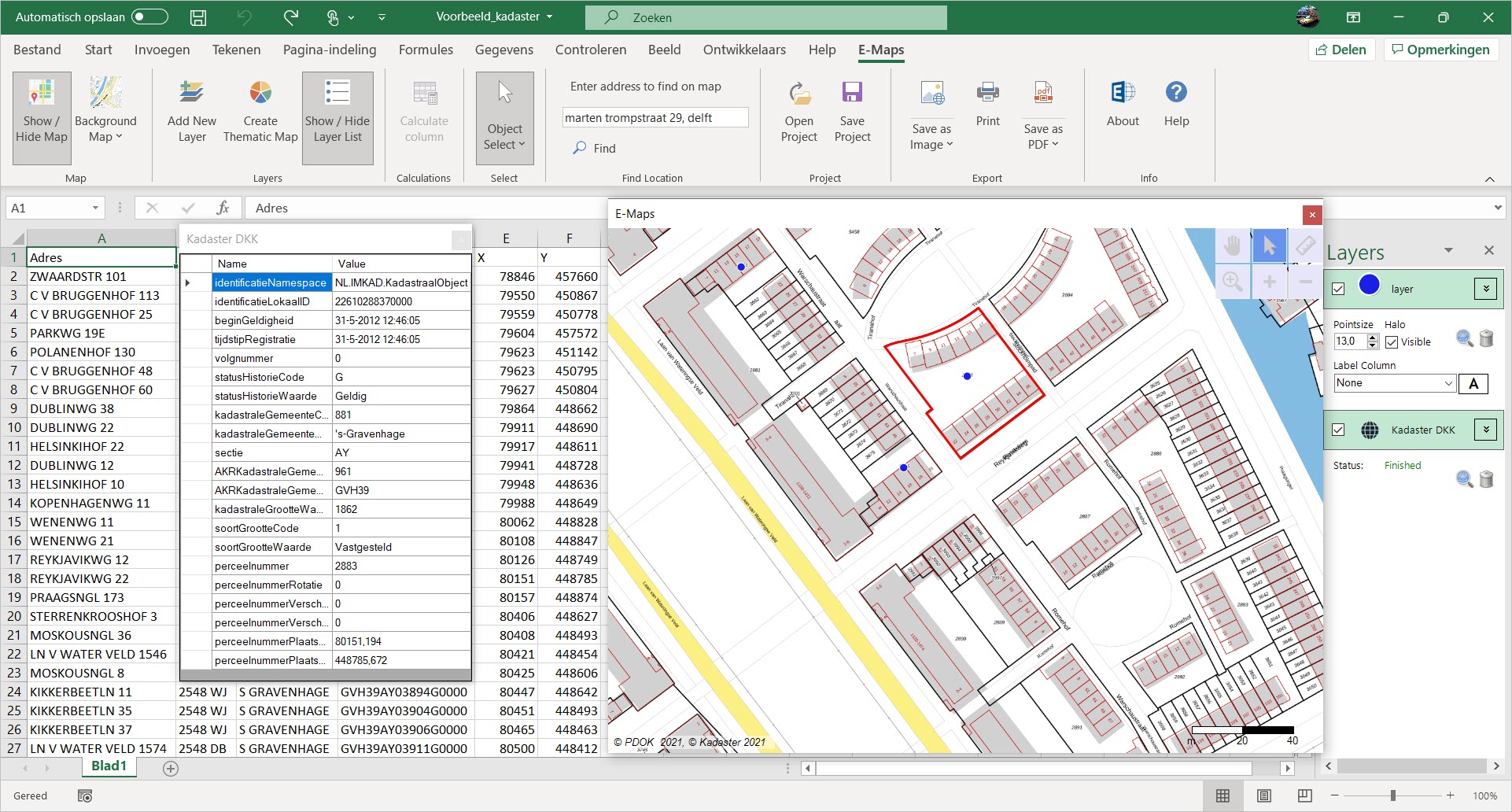1512x812 pixels.
Task: Switch to the Gegevens ribbon tab
Action: (504, 49)
